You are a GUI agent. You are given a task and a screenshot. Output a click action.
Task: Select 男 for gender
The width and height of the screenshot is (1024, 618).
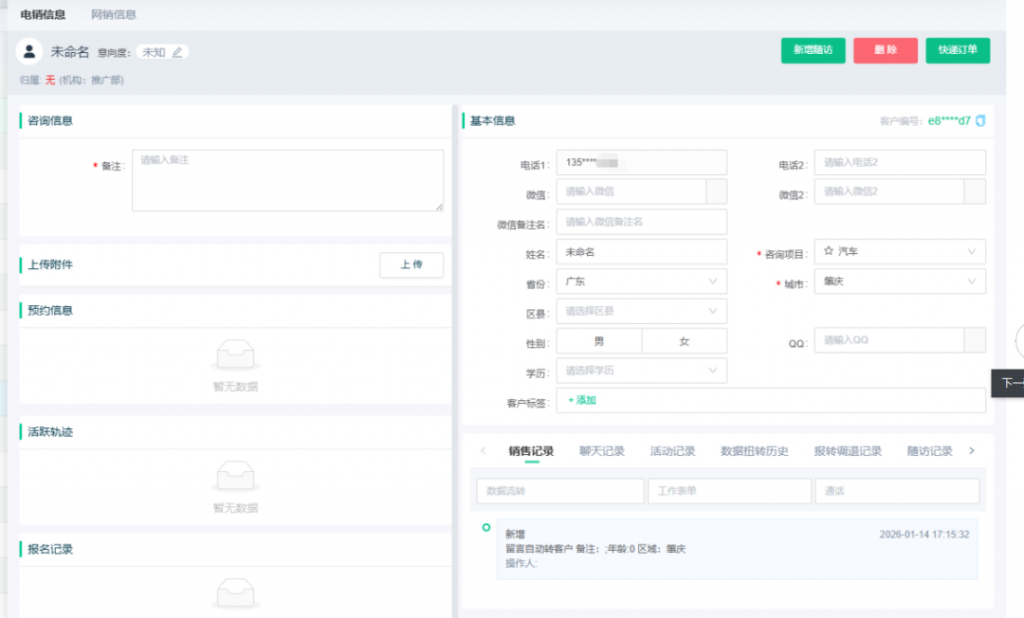click(x=599, y=341)
